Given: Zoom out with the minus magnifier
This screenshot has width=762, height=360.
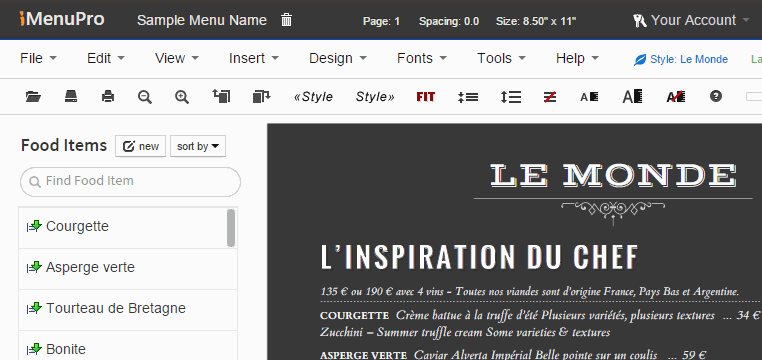Looking at the screenshot, I should click(145, 97).
